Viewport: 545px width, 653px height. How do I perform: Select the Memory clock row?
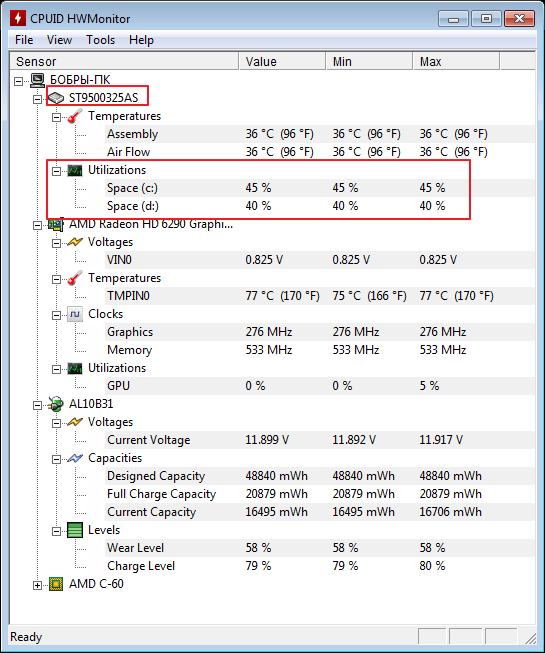[x=320, y=350]
